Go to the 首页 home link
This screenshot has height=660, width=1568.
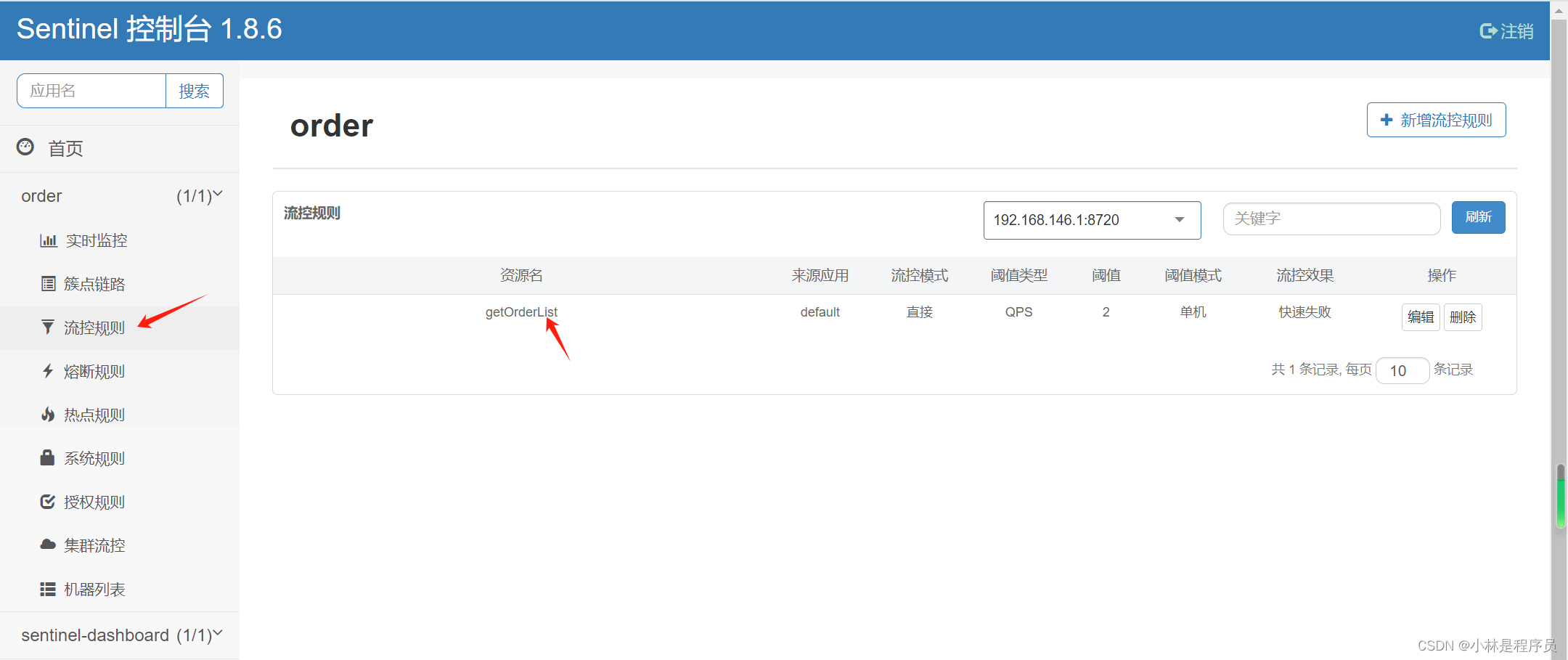click(x=120, y=148)
